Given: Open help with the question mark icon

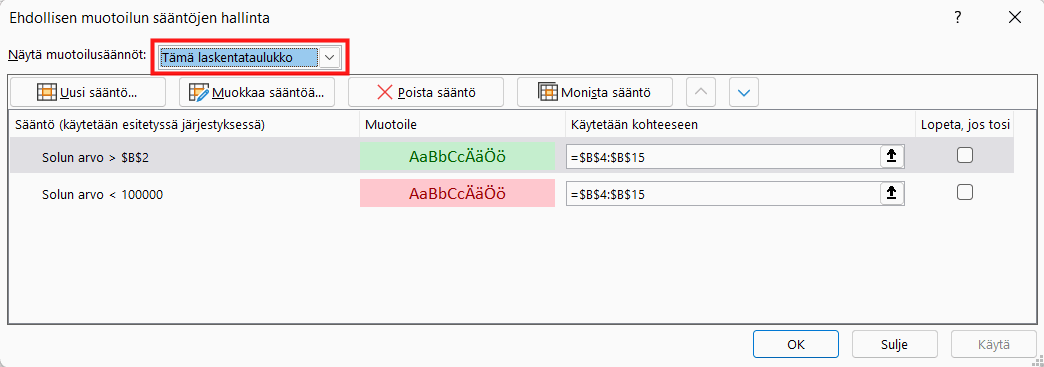Looking at the screenshot, I should click(957, 18).
